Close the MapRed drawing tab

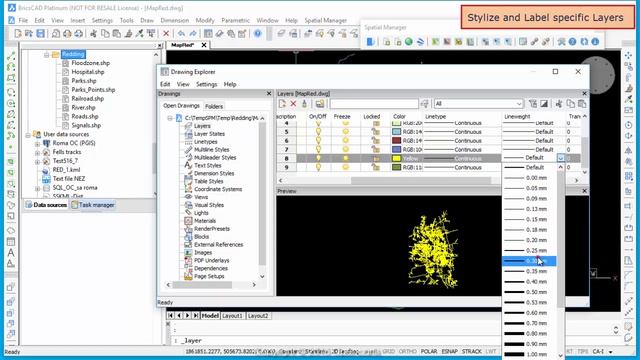tap(204, 45)
